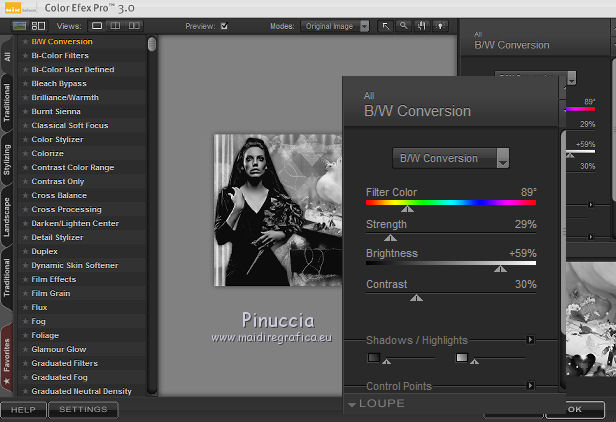
Task: Switch to split preview view
Action: (116, 25)
